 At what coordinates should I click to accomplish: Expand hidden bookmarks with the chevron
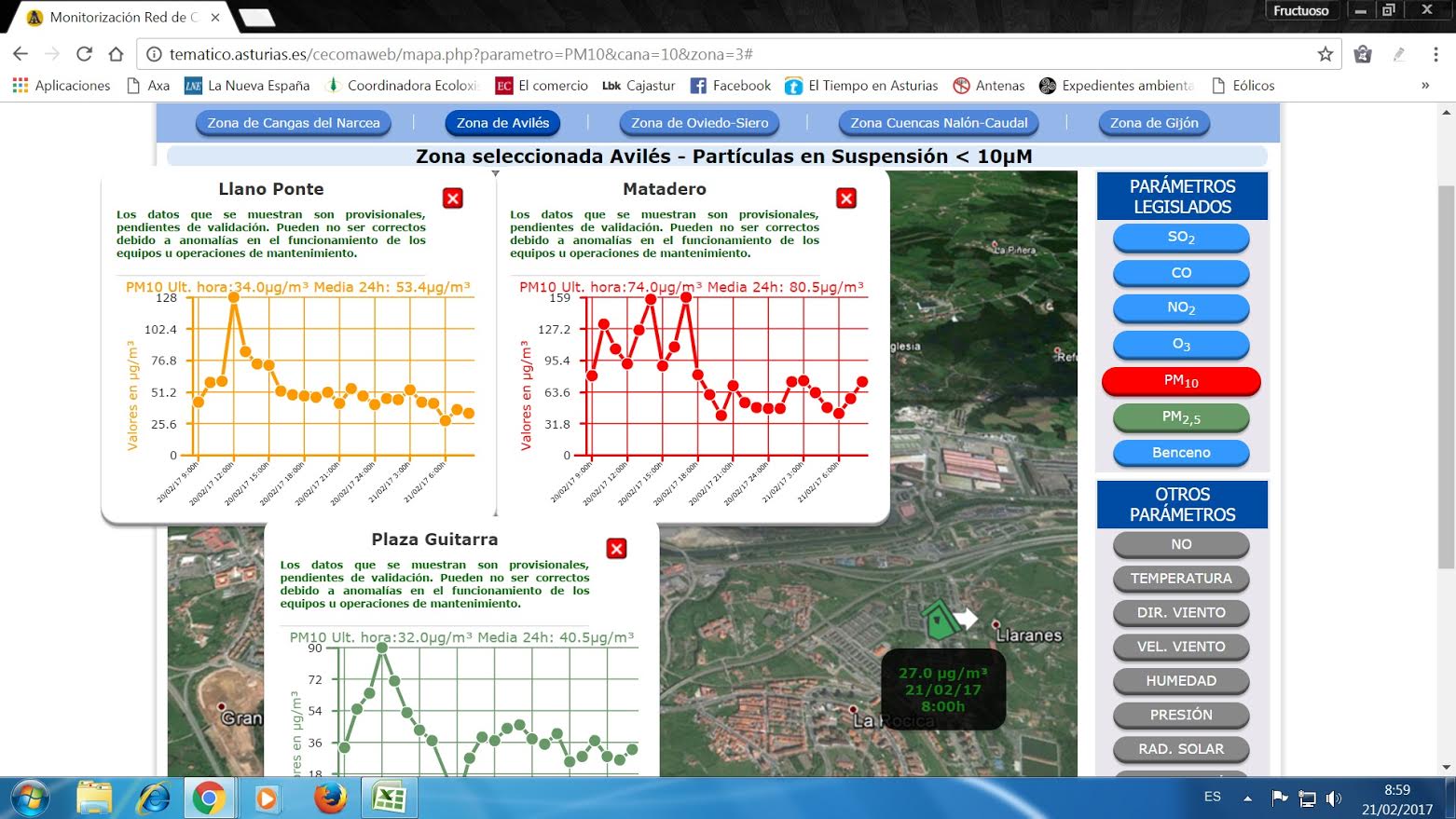coord(1424,86)
